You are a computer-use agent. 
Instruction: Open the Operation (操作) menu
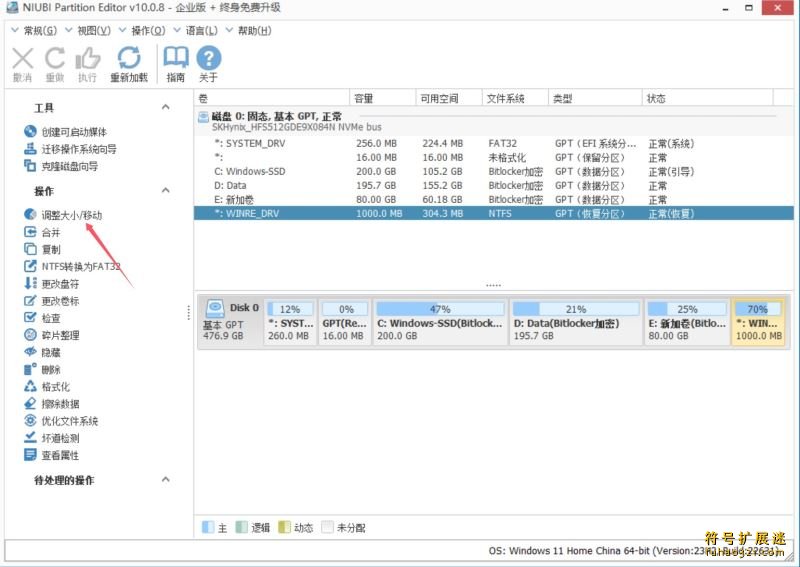(142, 31)
